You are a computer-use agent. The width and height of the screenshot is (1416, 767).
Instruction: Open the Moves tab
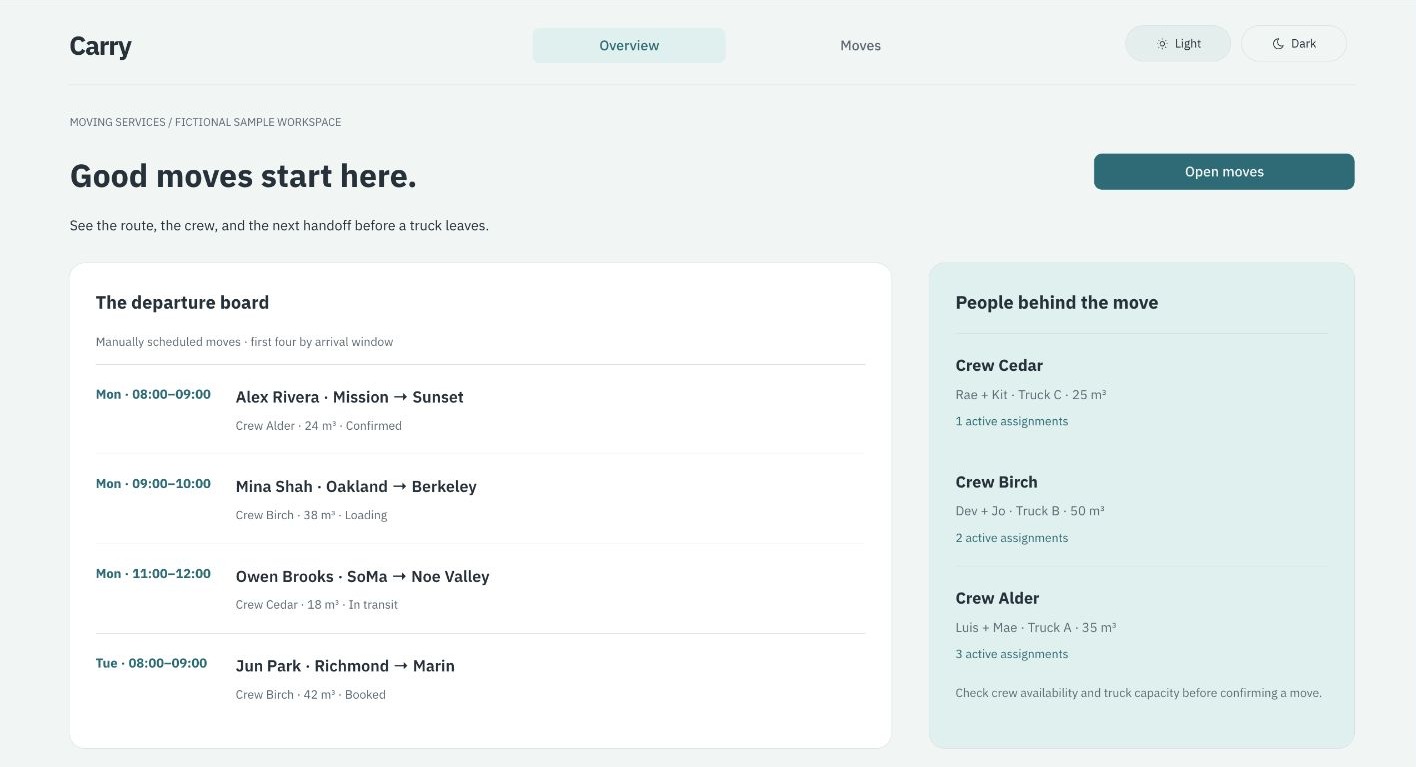(x=860, y=45)
